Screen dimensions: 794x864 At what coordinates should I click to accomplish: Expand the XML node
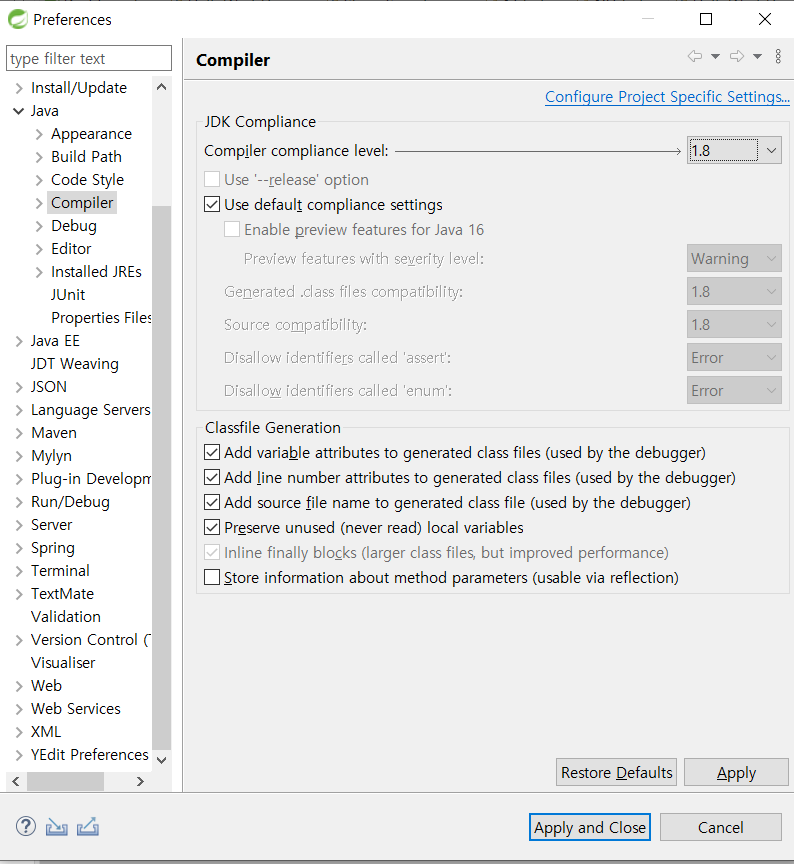(19, 732)
